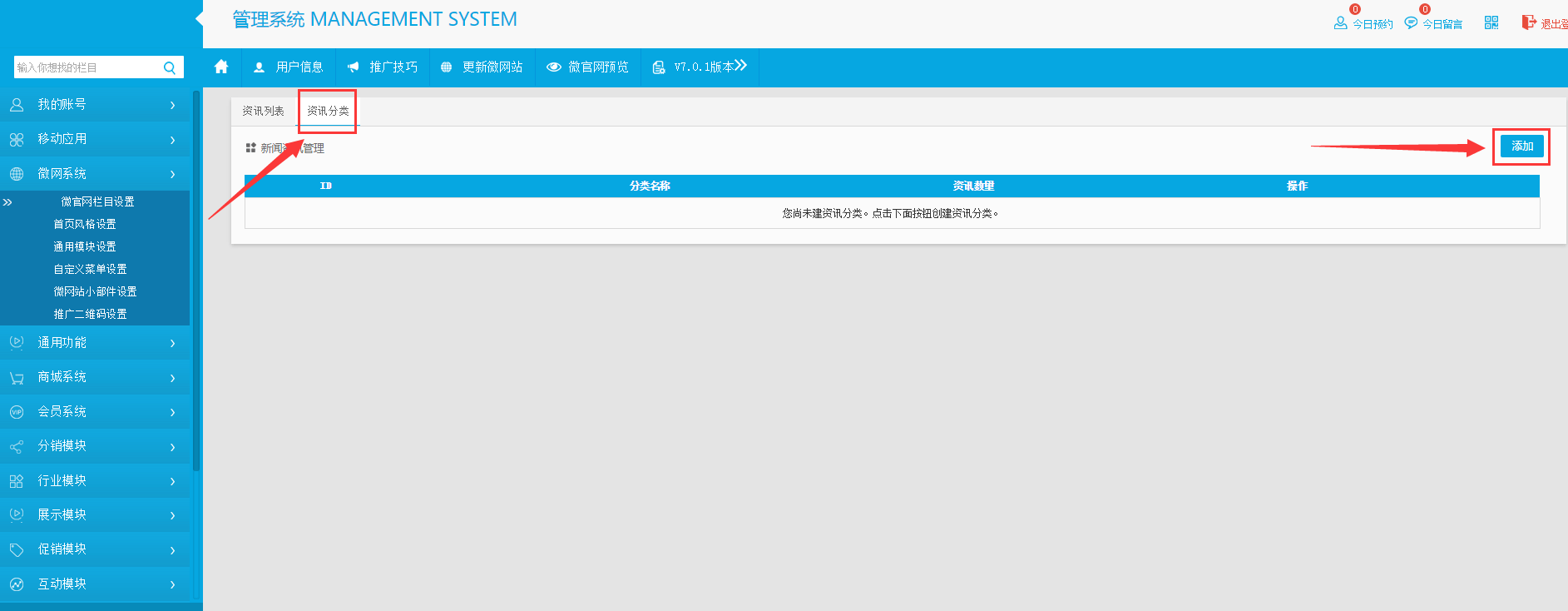Open the QR code icon in header
This screenshot has height=611, width=1568.
(x=1491, y=22)
